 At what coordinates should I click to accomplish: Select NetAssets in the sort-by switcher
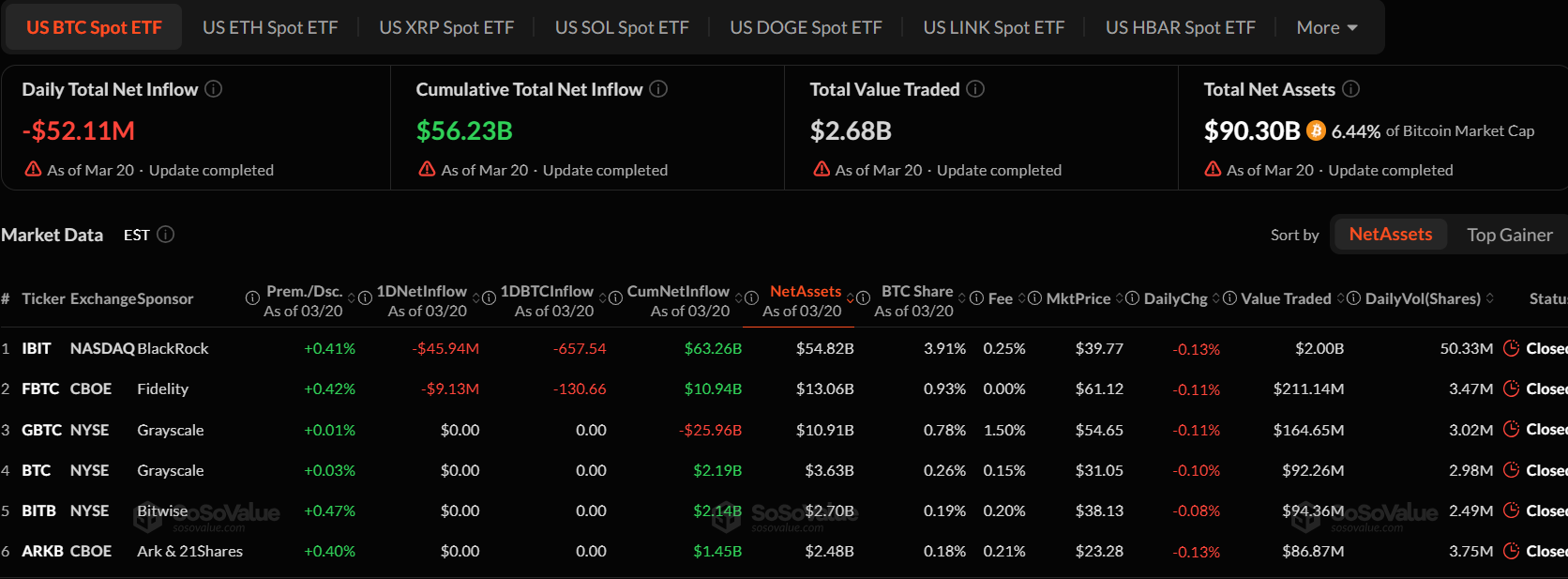[1390, 234]
